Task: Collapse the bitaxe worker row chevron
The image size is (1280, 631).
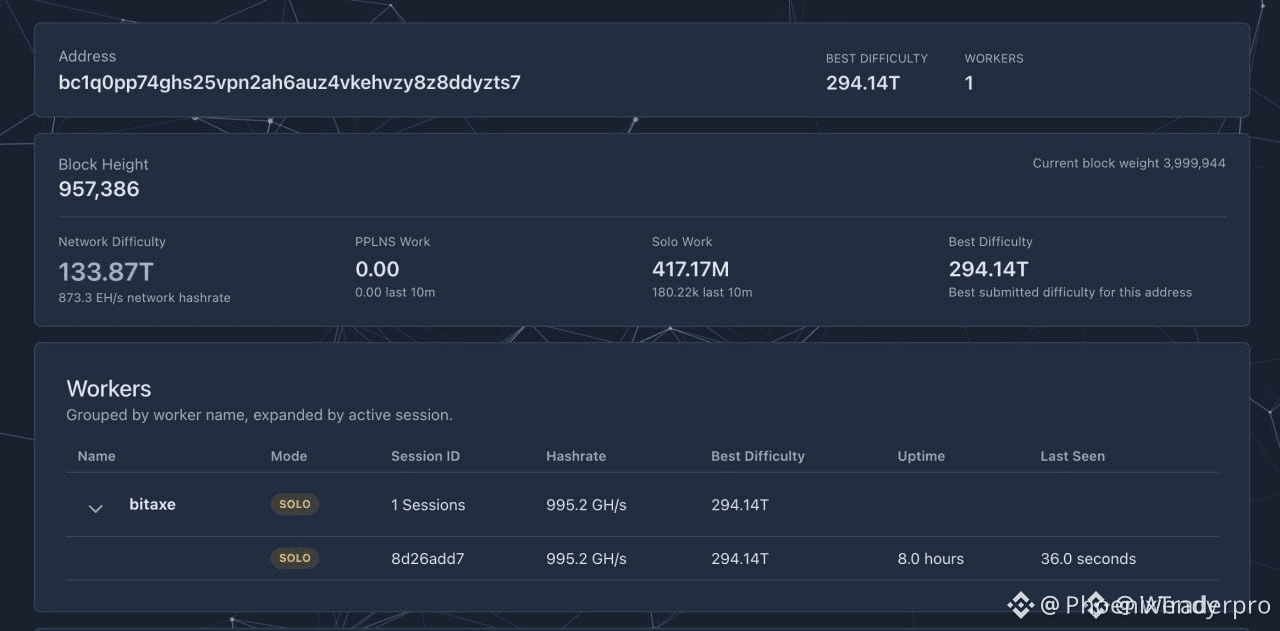Action: point(96,508)
